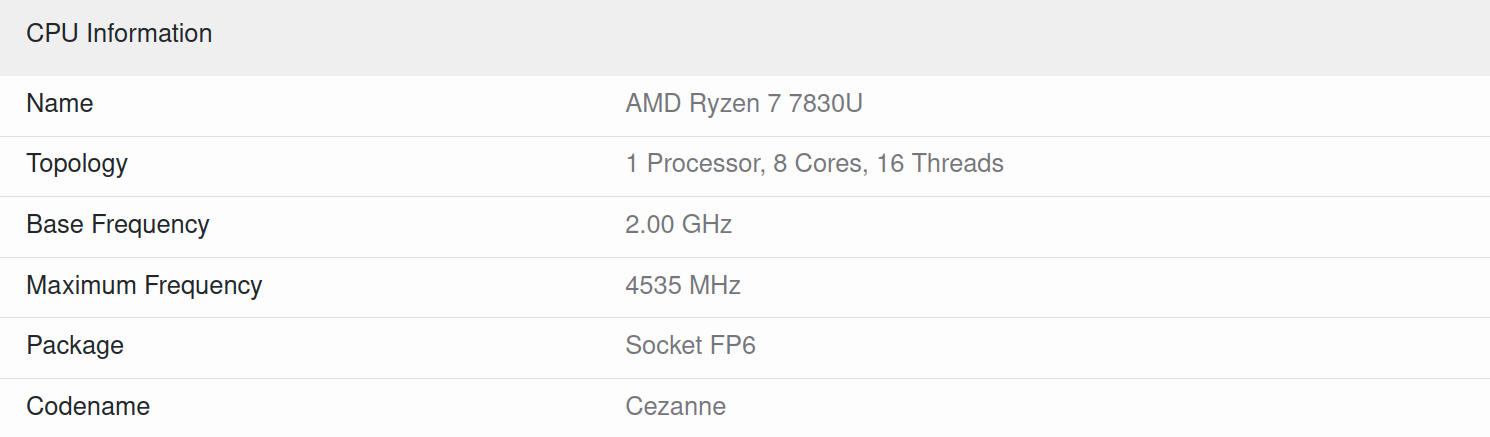Click the 4535 MHz value
The width and height of the screenshot is (1490, 437).
[x=683, y=285]
